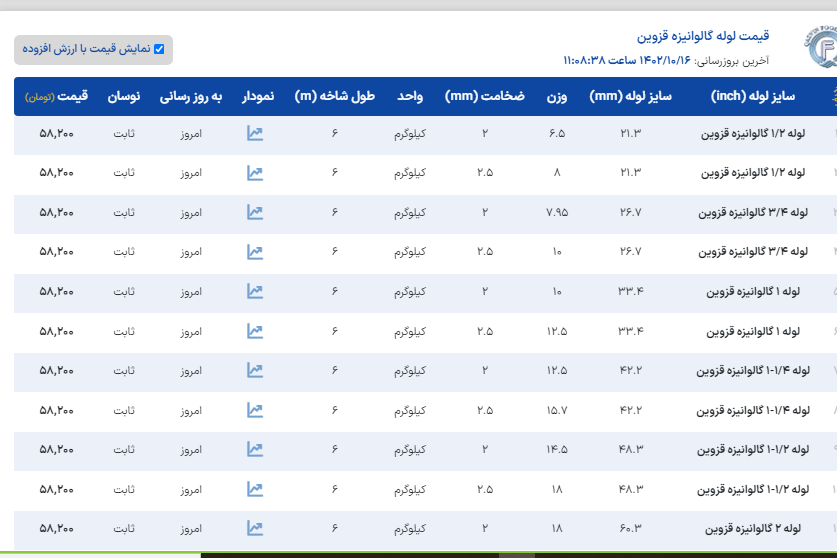The height and width of the screenshot is (558, 837).
Task: Open chart icon for 2 inch galvanized pipe row
Action: point(255,528)
